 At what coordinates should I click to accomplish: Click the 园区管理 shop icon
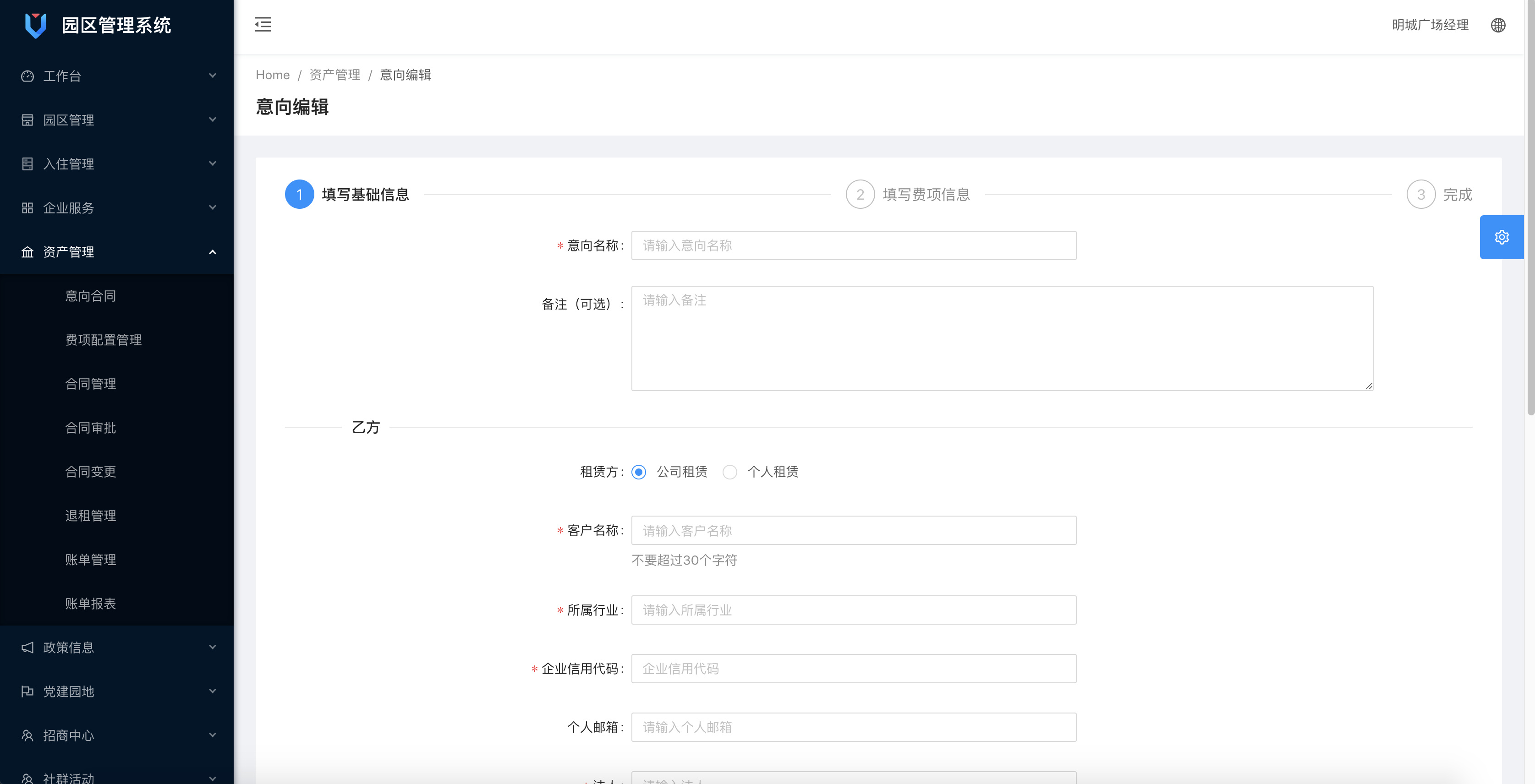click(27, 120)
